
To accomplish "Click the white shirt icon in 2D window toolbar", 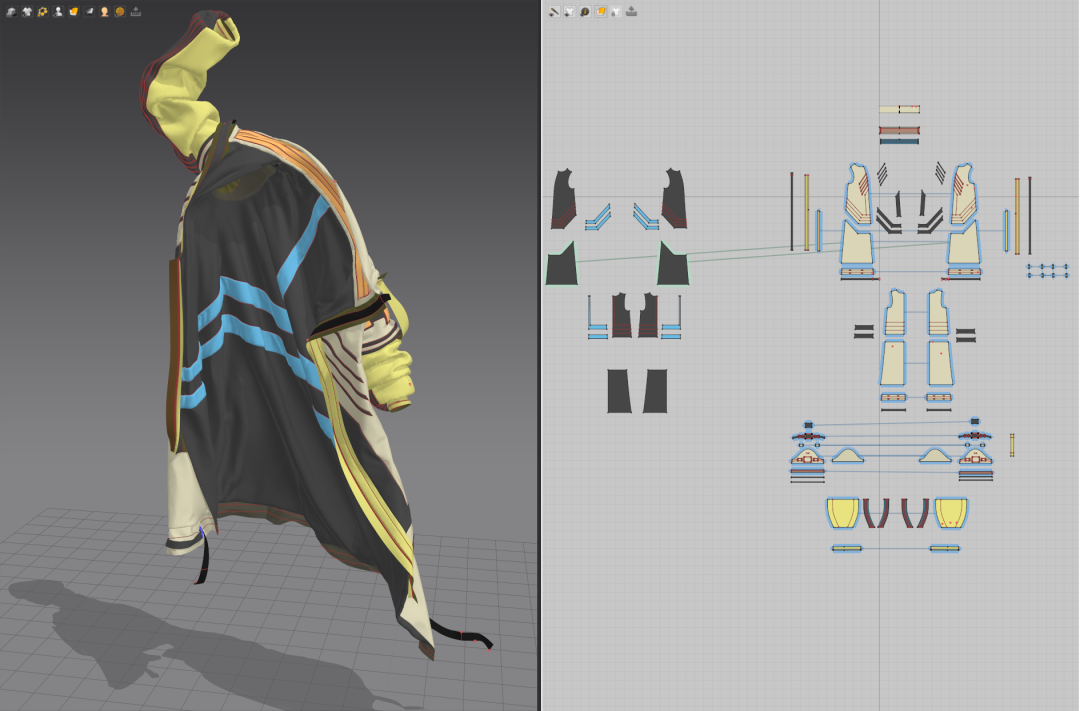I will 570,12.
